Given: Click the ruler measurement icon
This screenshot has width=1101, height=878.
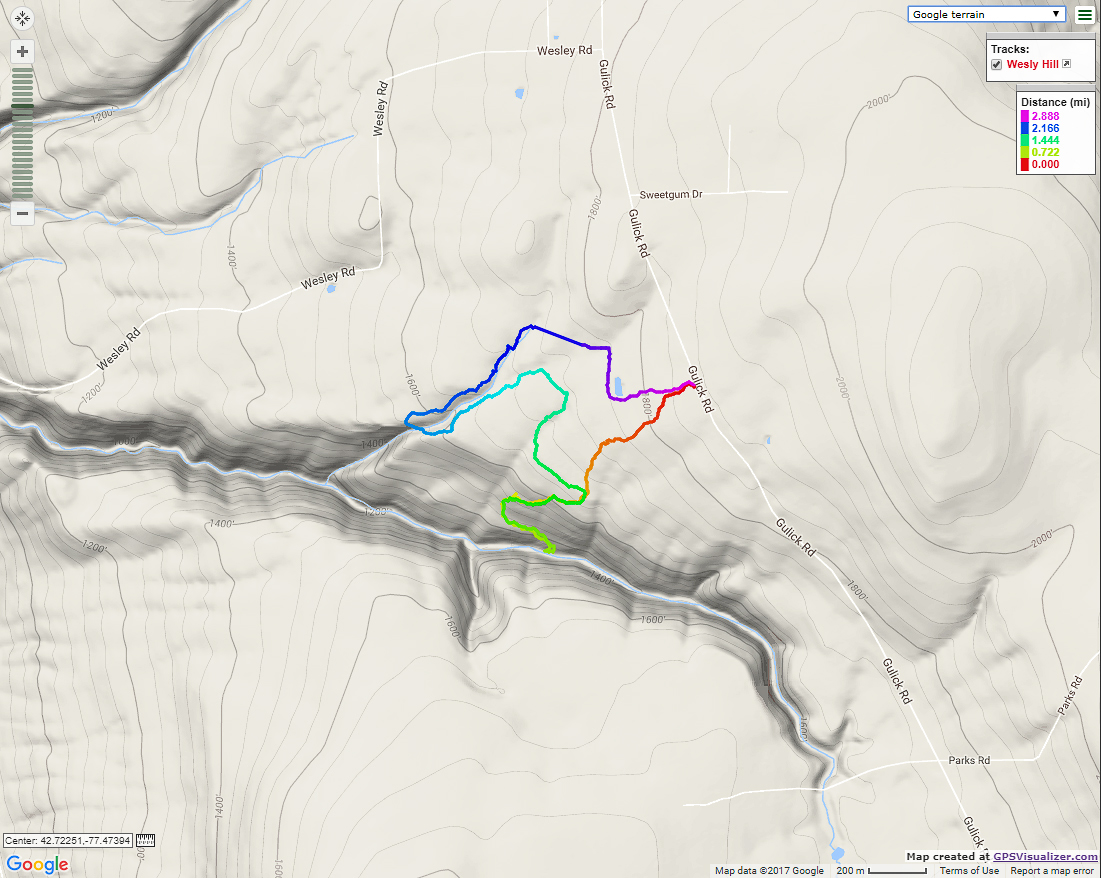Looking at the screenshot, I should click(145, 840).
